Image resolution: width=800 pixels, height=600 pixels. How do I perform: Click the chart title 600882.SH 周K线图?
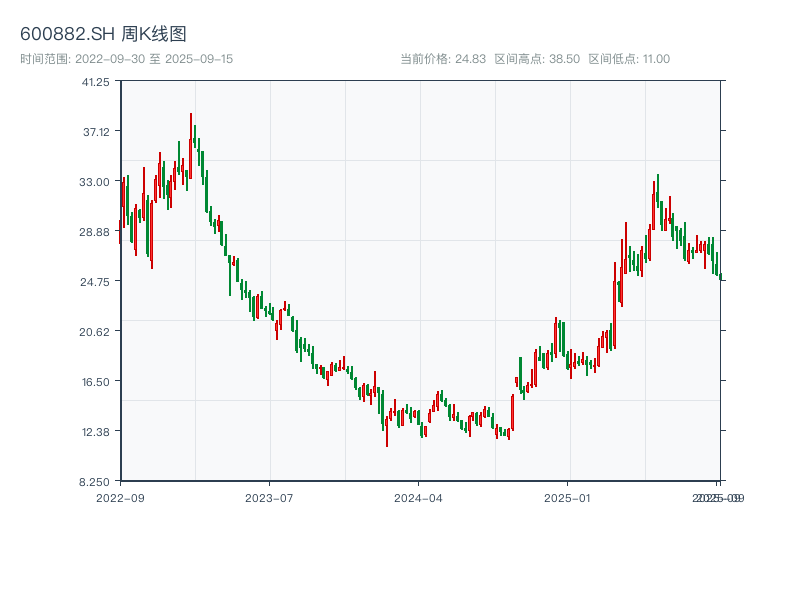click(x=103, y=34)
